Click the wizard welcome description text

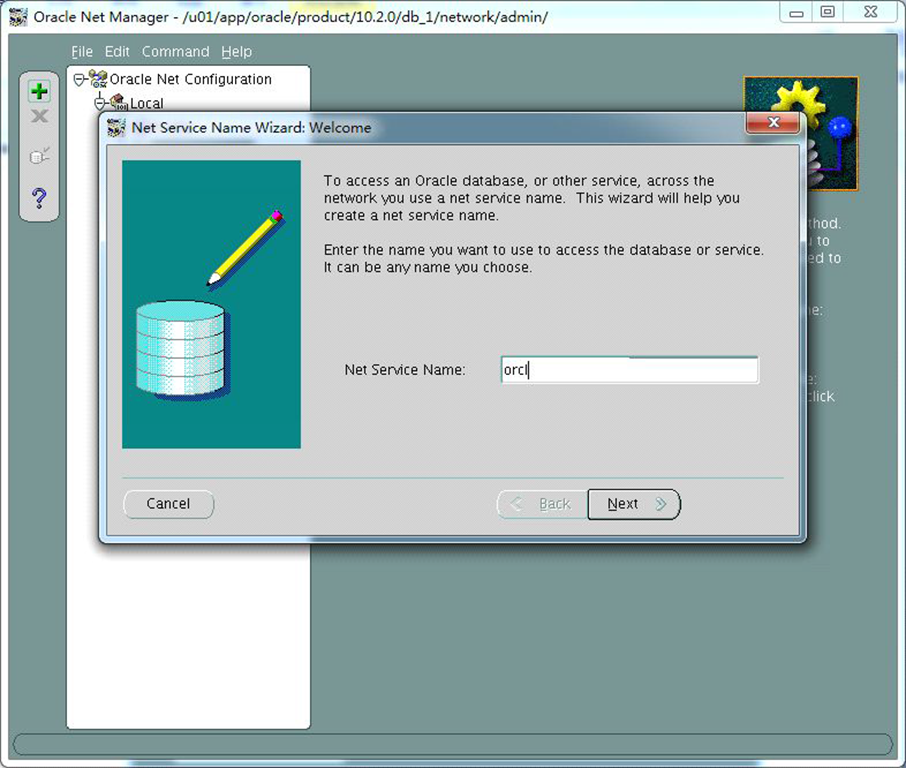coord(543,224)
